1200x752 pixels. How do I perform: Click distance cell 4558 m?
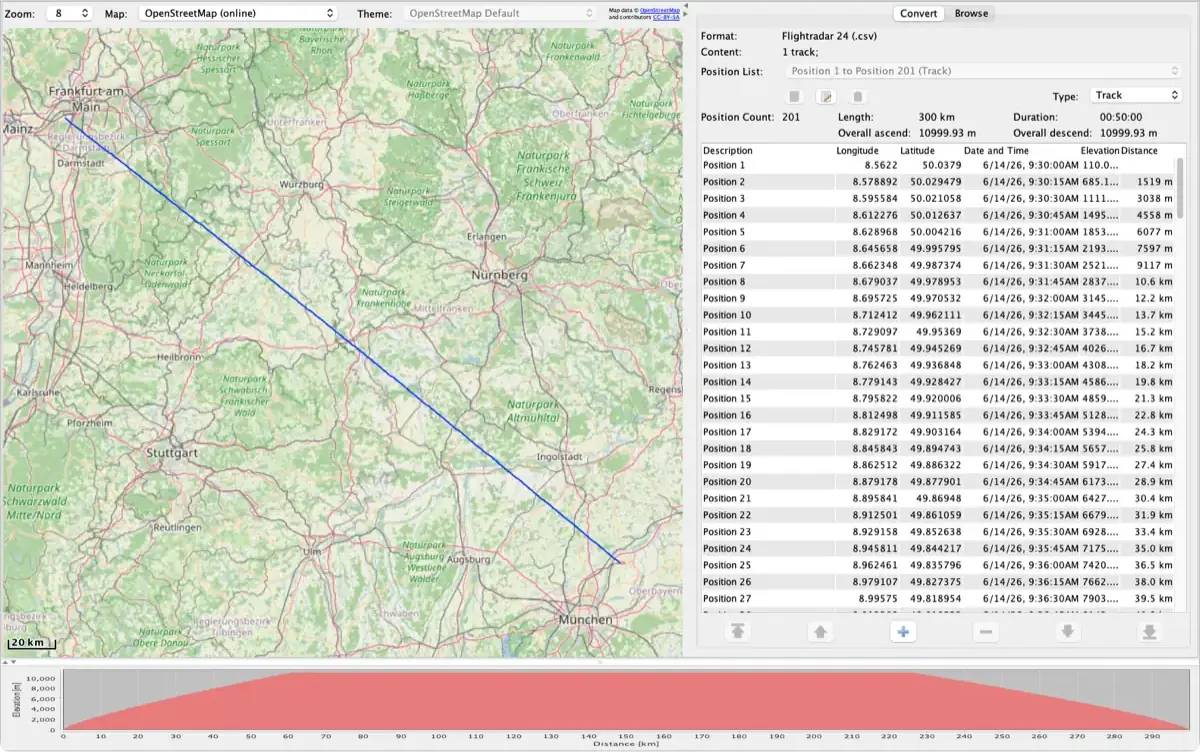pos(1154,215)
